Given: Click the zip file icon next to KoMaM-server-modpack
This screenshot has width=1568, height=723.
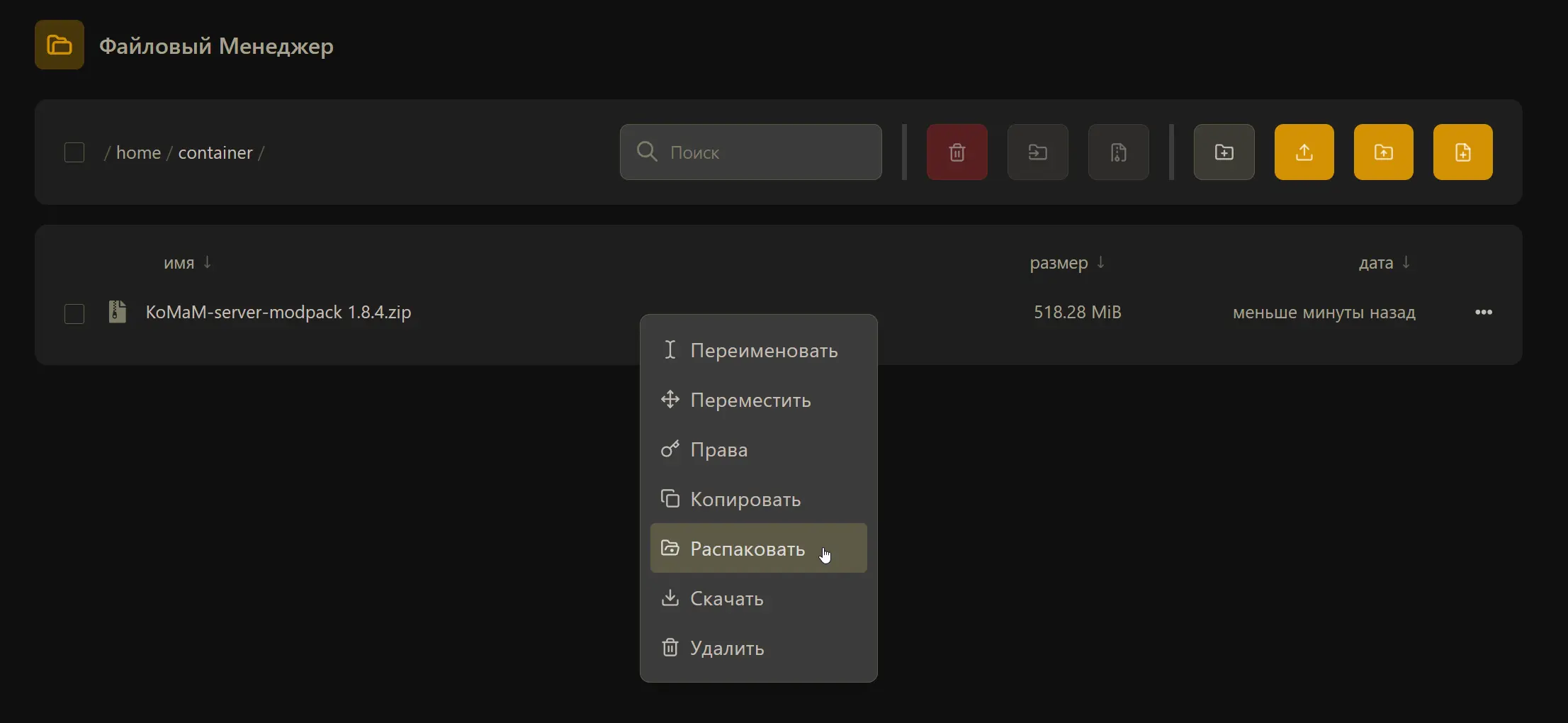Looking at the screenshot, I should pos(118,312).
